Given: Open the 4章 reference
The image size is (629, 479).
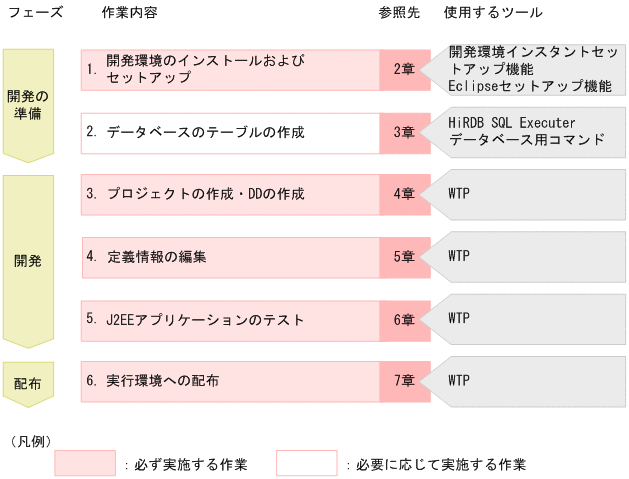Looking at the screenshot, I should click(x=404, y=194).
